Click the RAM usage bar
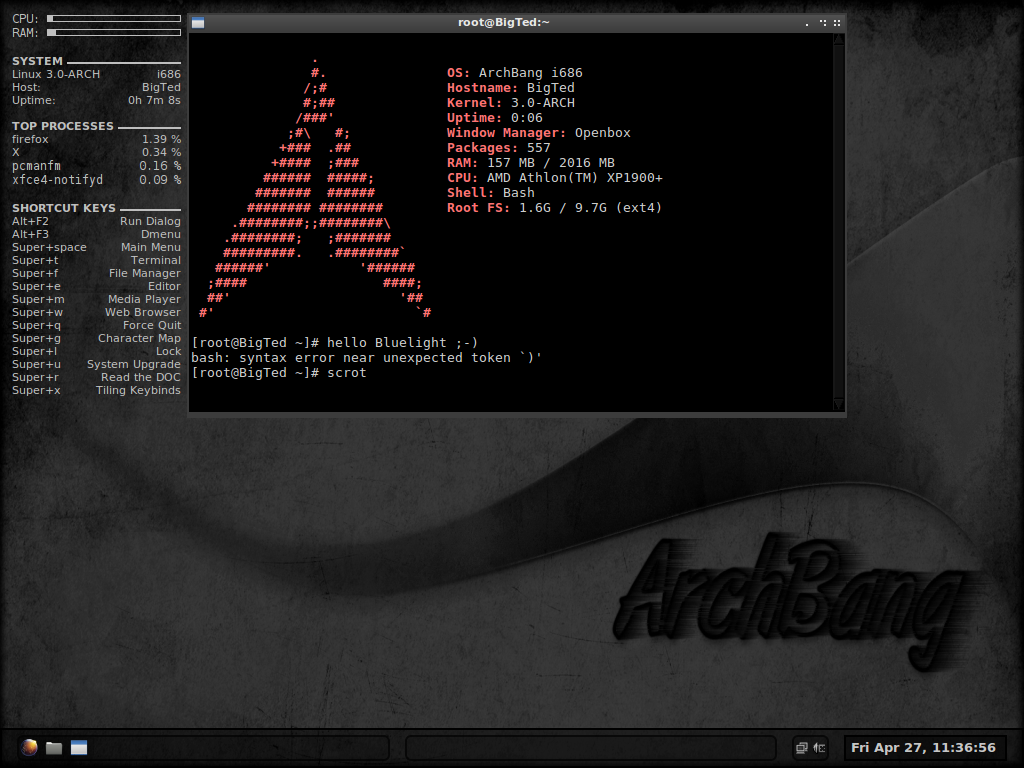This screenshot has height=768, width=1024. [x=114, y=33]
